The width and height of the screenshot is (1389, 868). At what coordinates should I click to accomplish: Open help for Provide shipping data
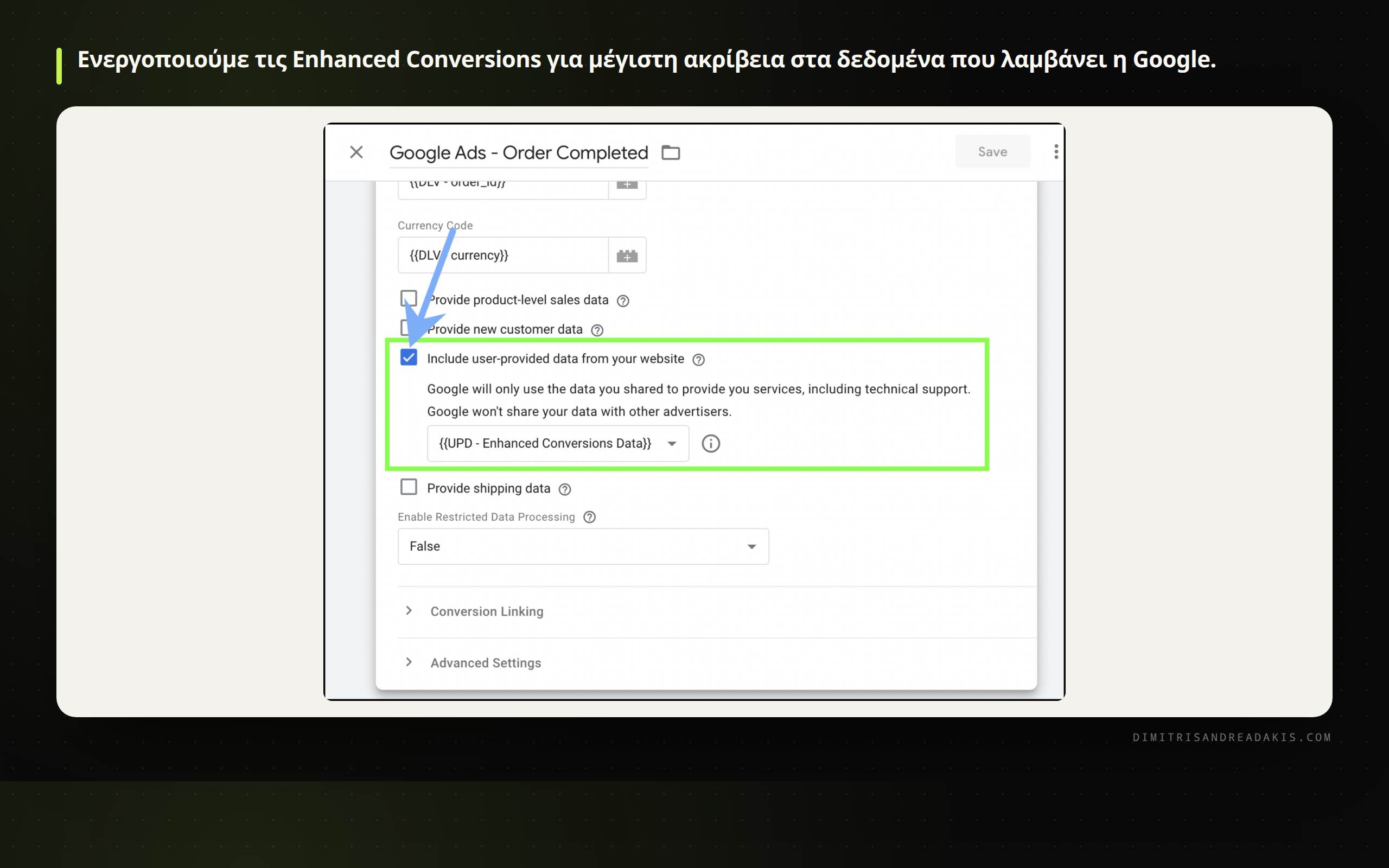click(565, 489)
